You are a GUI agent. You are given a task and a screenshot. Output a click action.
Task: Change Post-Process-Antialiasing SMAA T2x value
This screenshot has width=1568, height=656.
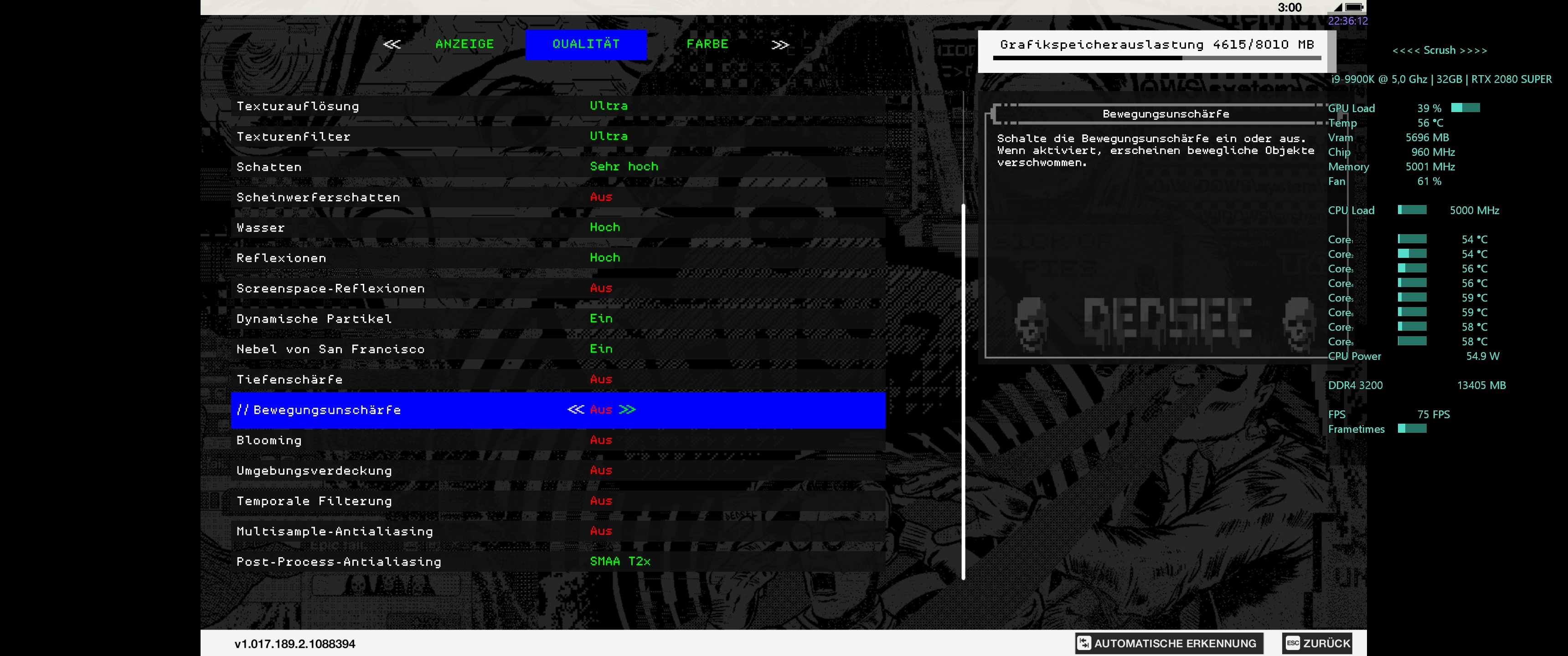click(619, 561)
